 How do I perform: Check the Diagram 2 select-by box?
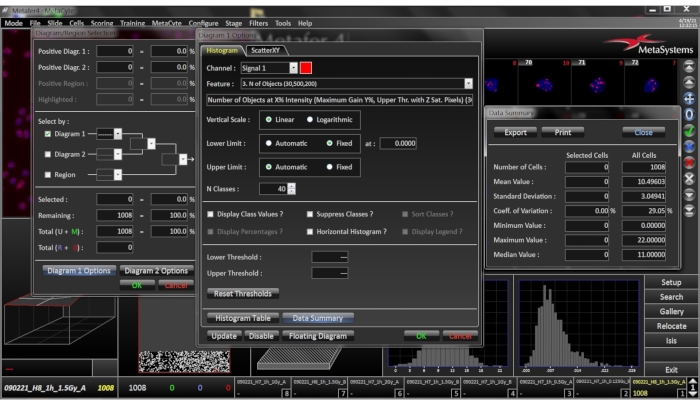pos(47,154)
